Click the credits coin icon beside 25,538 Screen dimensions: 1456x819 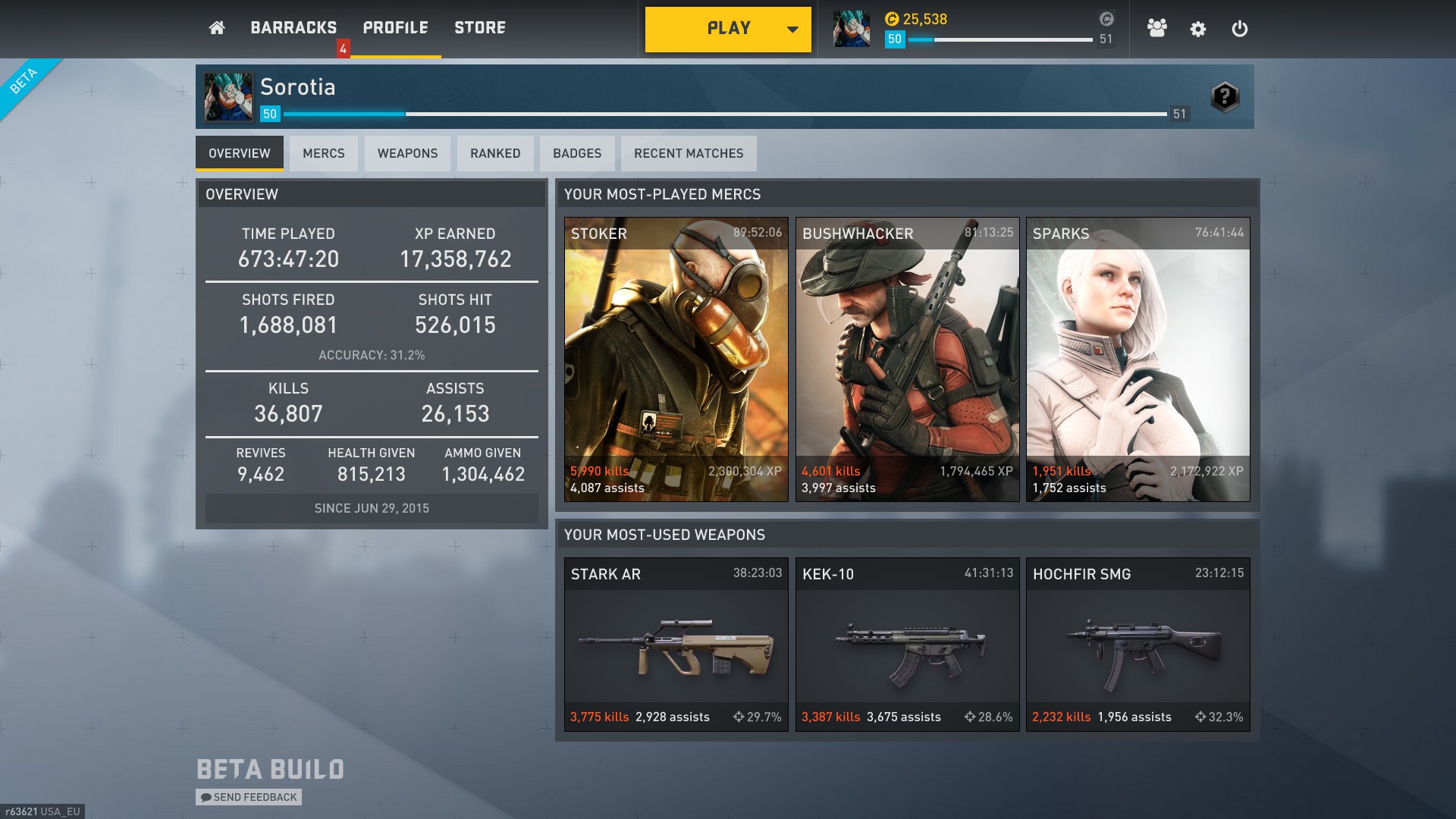coord(892,19)
